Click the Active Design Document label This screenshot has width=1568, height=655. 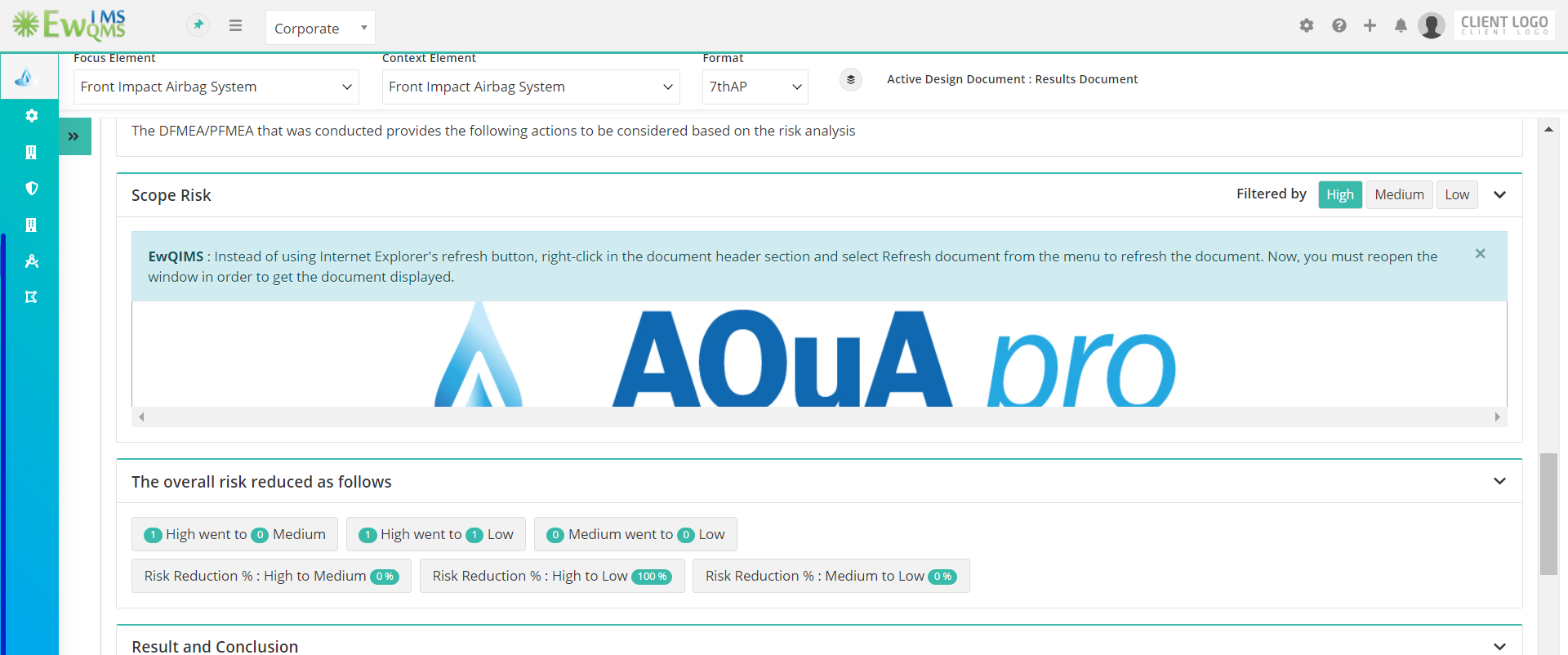click(x=1012, y=79)
